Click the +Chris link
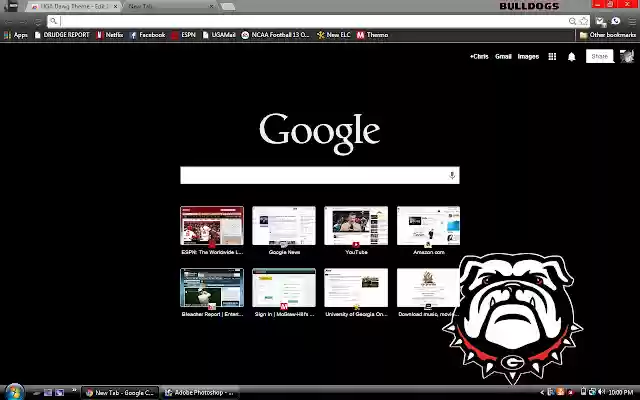 click(x=479, y=57)
